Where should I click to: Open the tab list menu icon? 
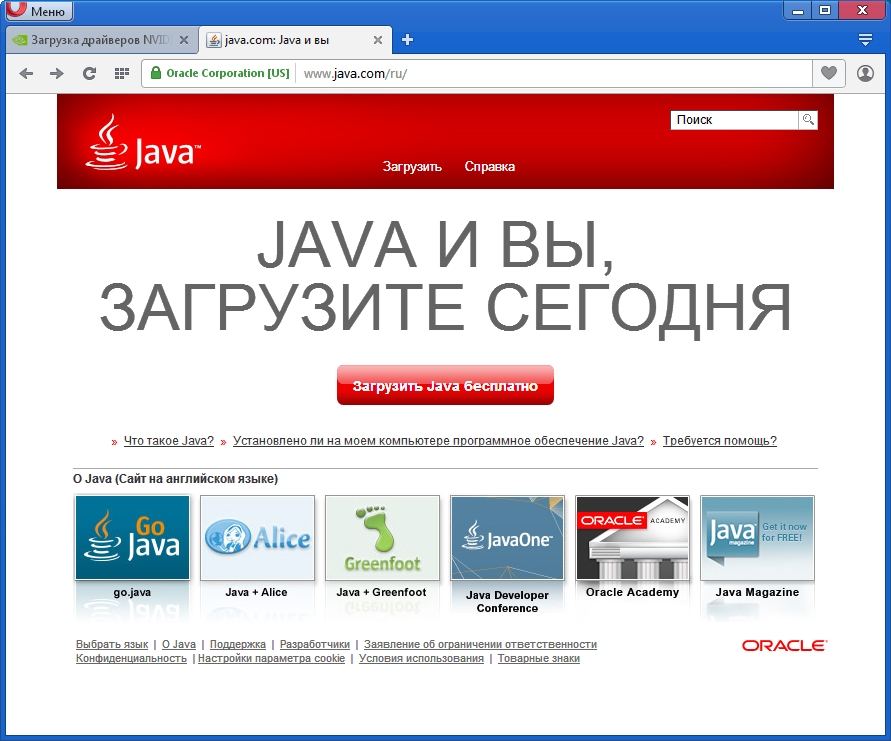(x=865, y=40)
